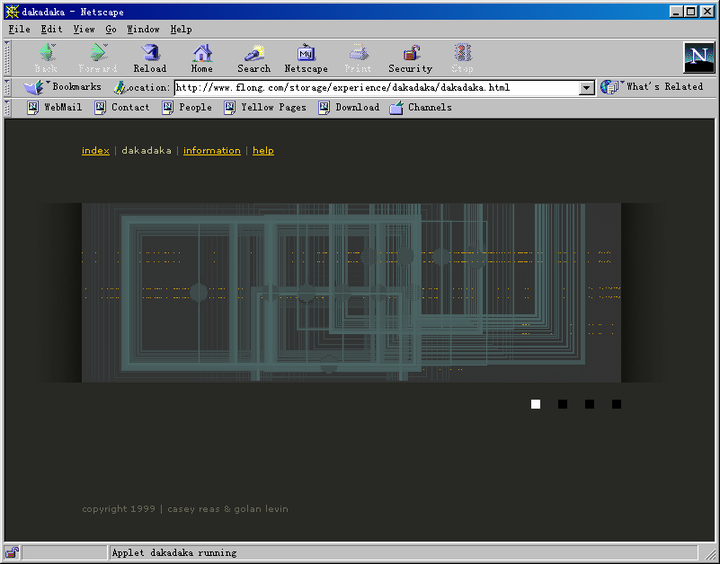Click the Download personal toolbar shortcut
The height and width of the screenshot is (564, 720).
pyautogui.click(x=349, y=107)
